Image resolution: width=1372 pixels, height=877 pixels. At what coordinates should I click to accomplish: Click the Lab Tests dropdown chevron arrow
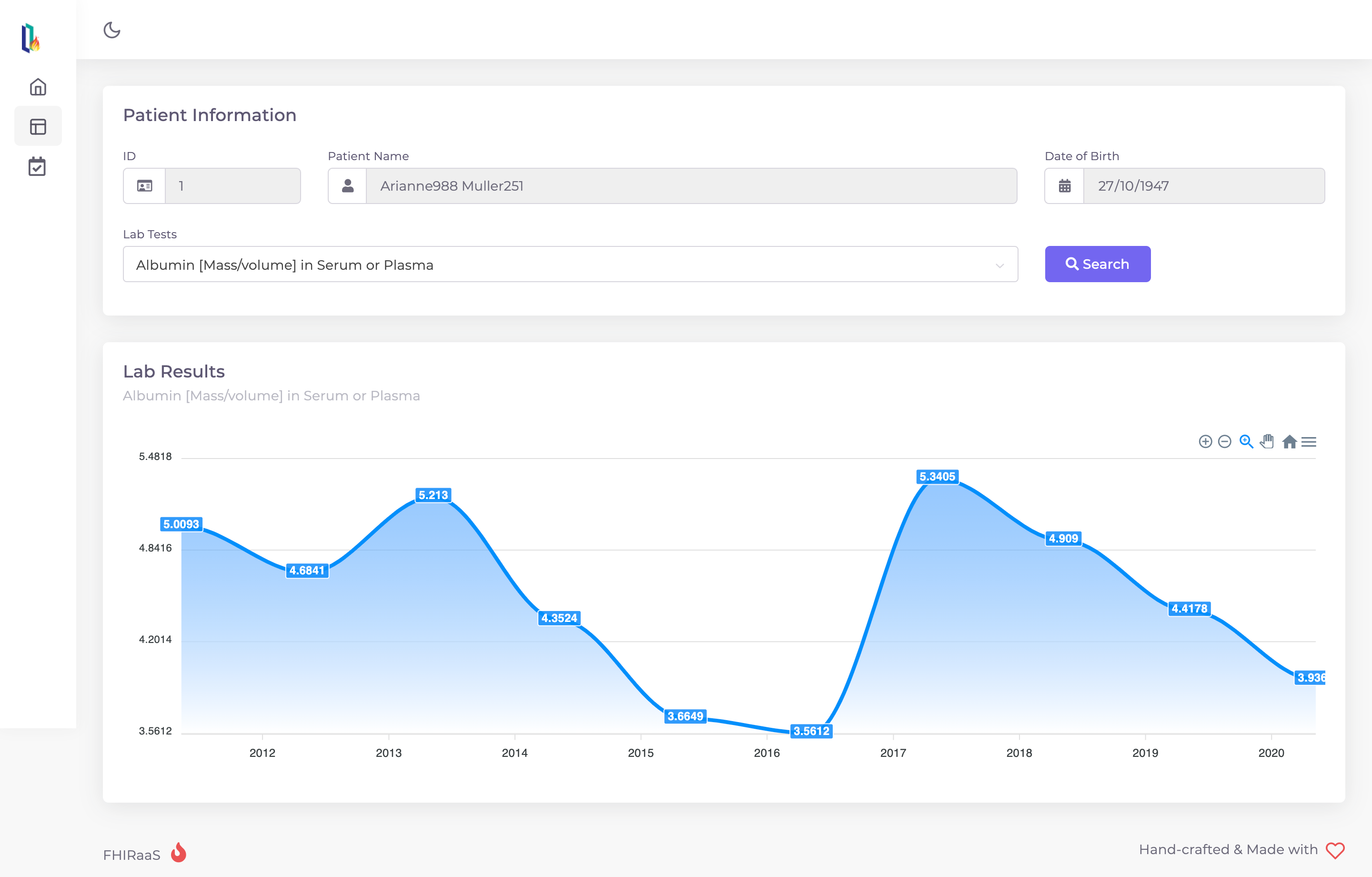(999, 266)
